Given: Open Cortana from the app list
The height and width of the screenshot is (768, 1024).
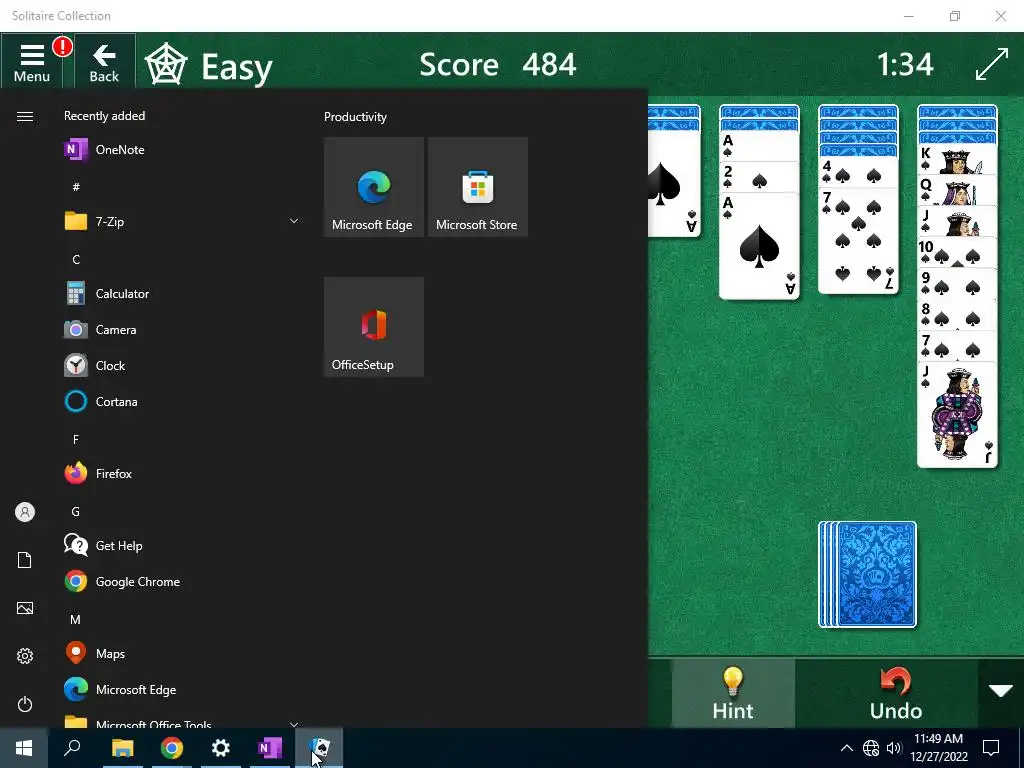Looking at the screenshot, I should (182, 402).
